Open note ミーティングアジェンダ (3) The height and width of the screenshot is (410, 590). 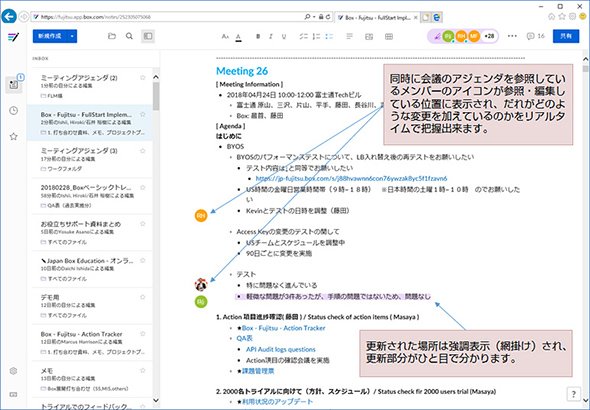(90, 159)
